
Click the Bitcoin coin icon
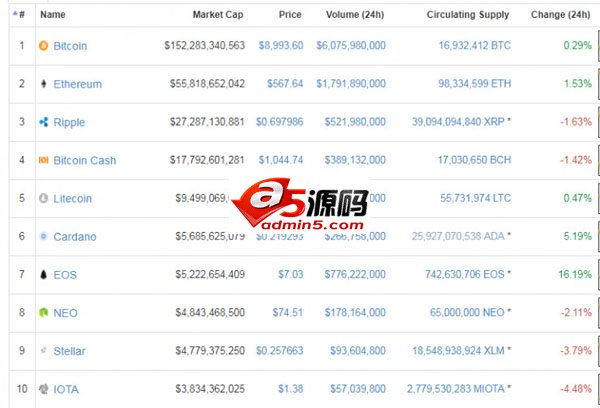coord(44,46)
